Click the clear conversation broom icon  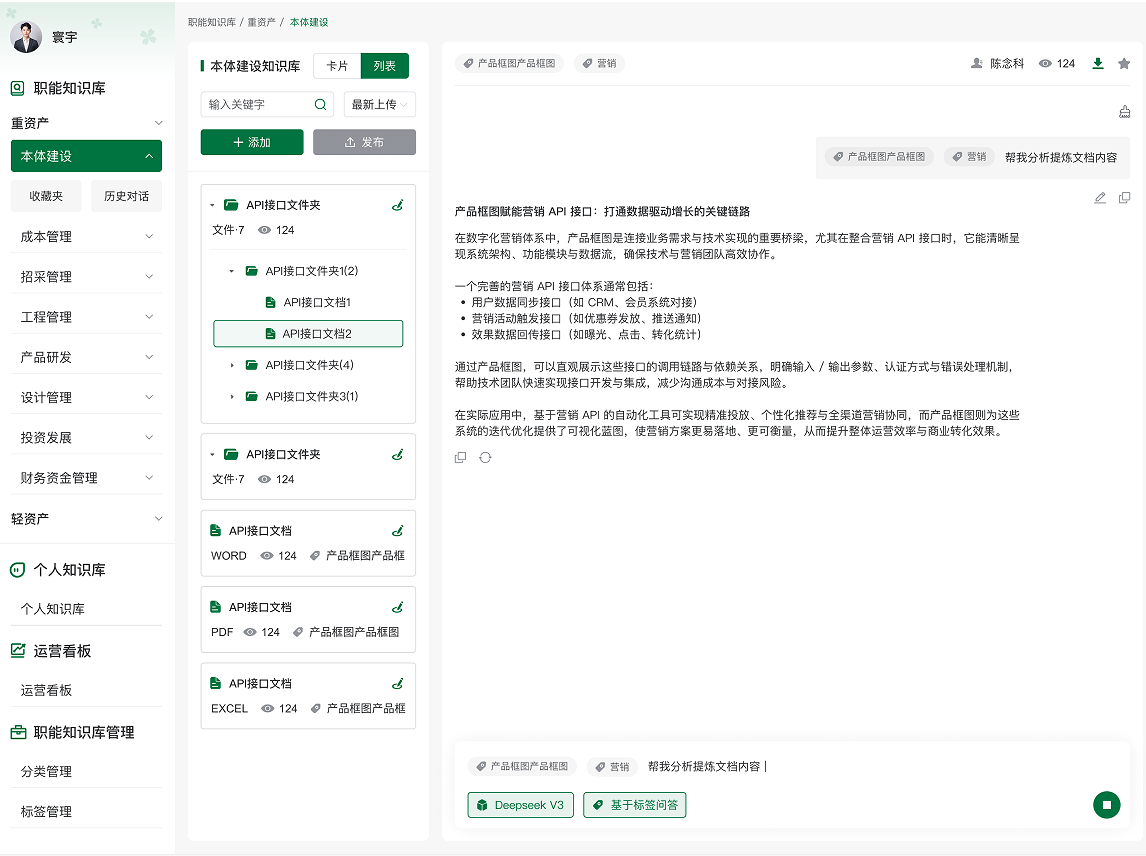tap(1125, 111)
